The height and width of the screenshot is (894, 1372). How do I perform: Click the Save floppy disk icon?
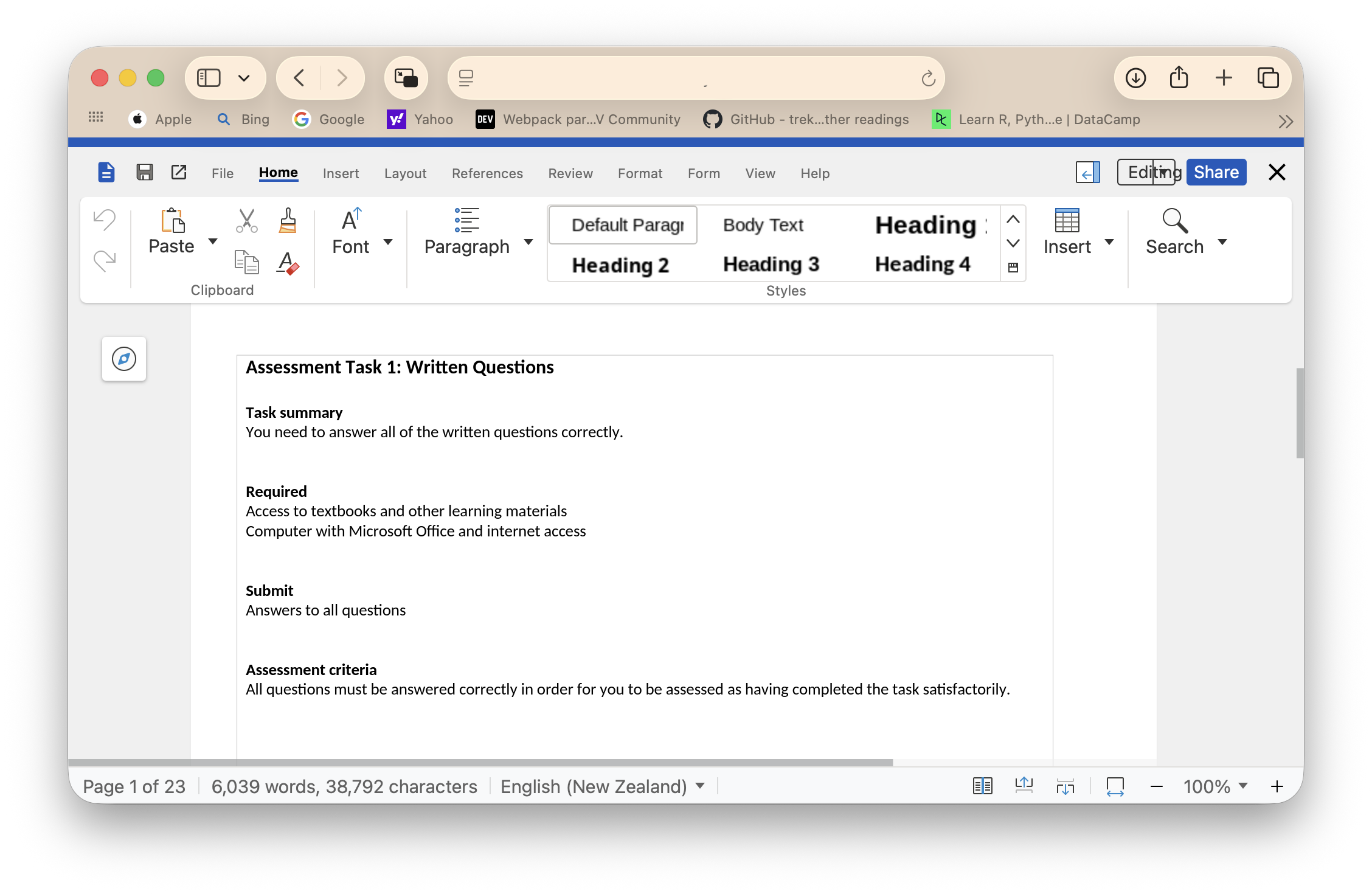144,173
